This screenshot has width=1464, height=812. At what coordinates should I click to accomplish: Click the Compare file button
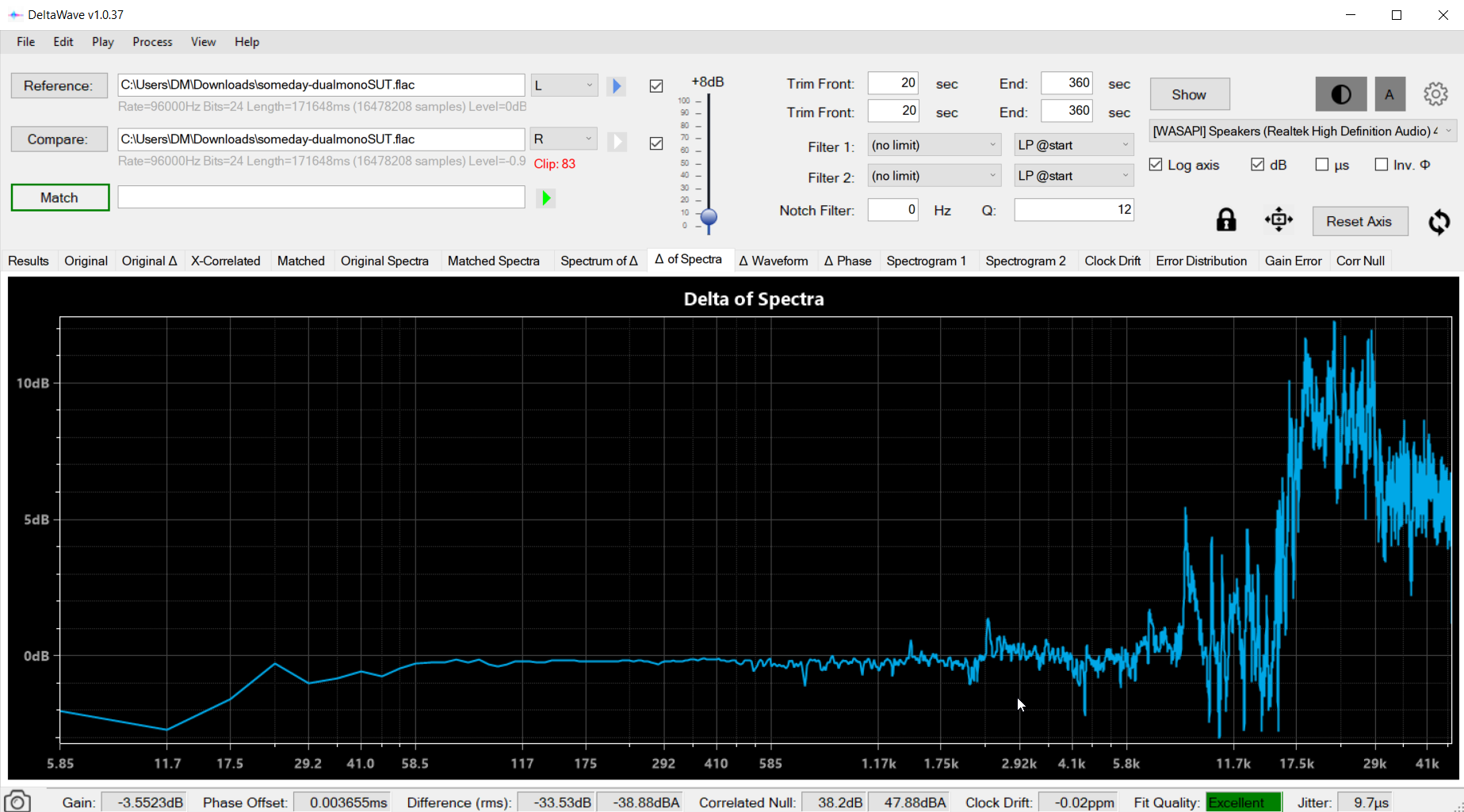point(59,139)
